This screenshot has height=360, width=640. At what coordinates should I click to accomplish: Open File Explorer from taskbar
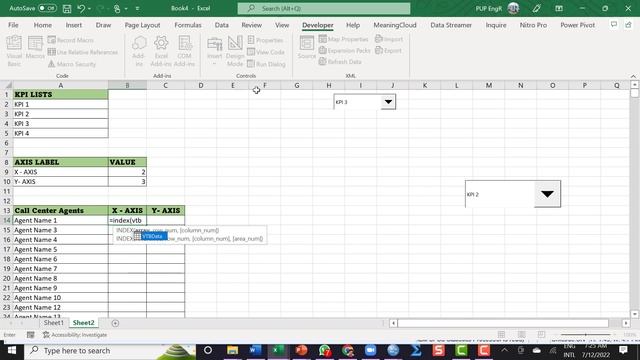tap(233, 351)
